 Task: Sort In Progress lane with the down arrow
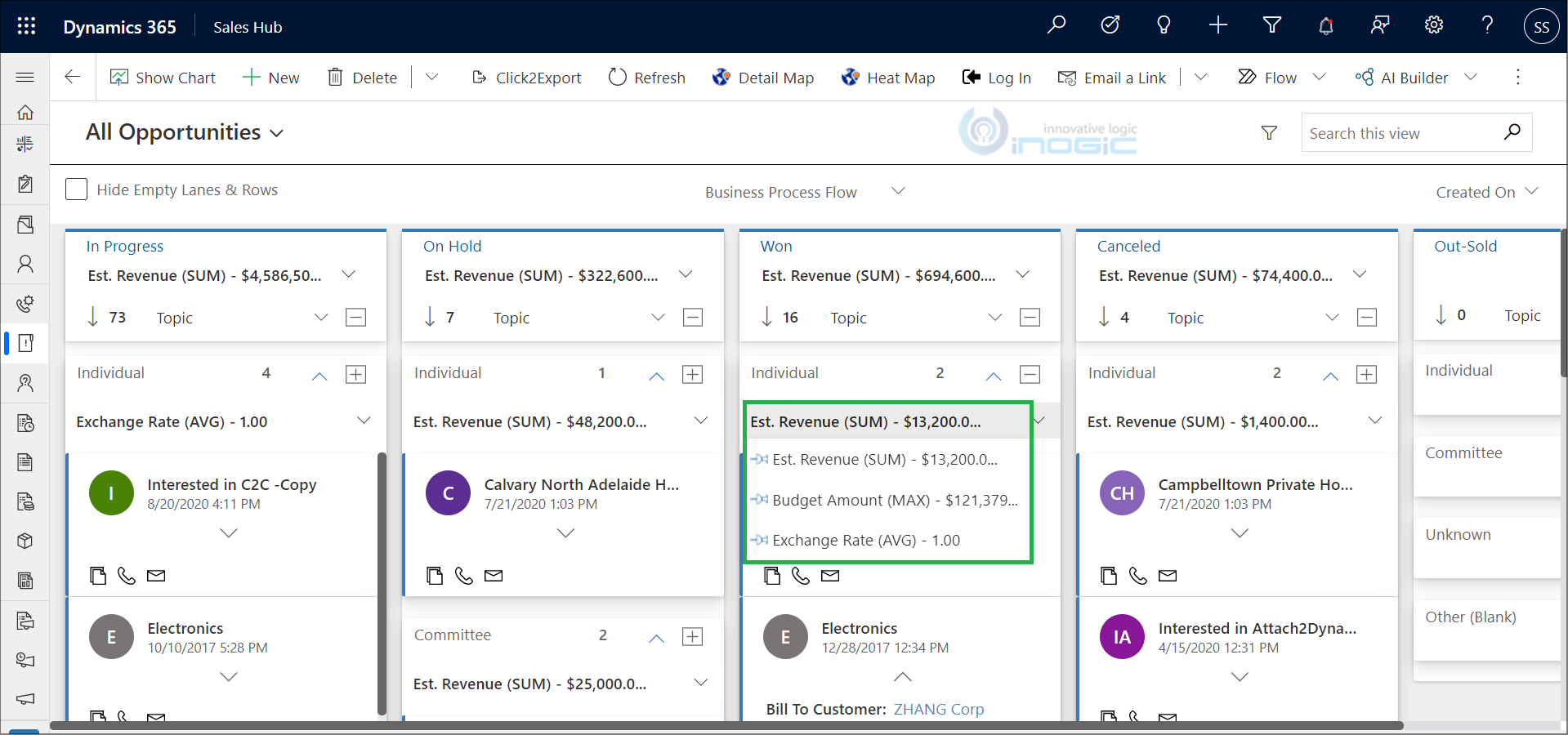tap(93, 317)
